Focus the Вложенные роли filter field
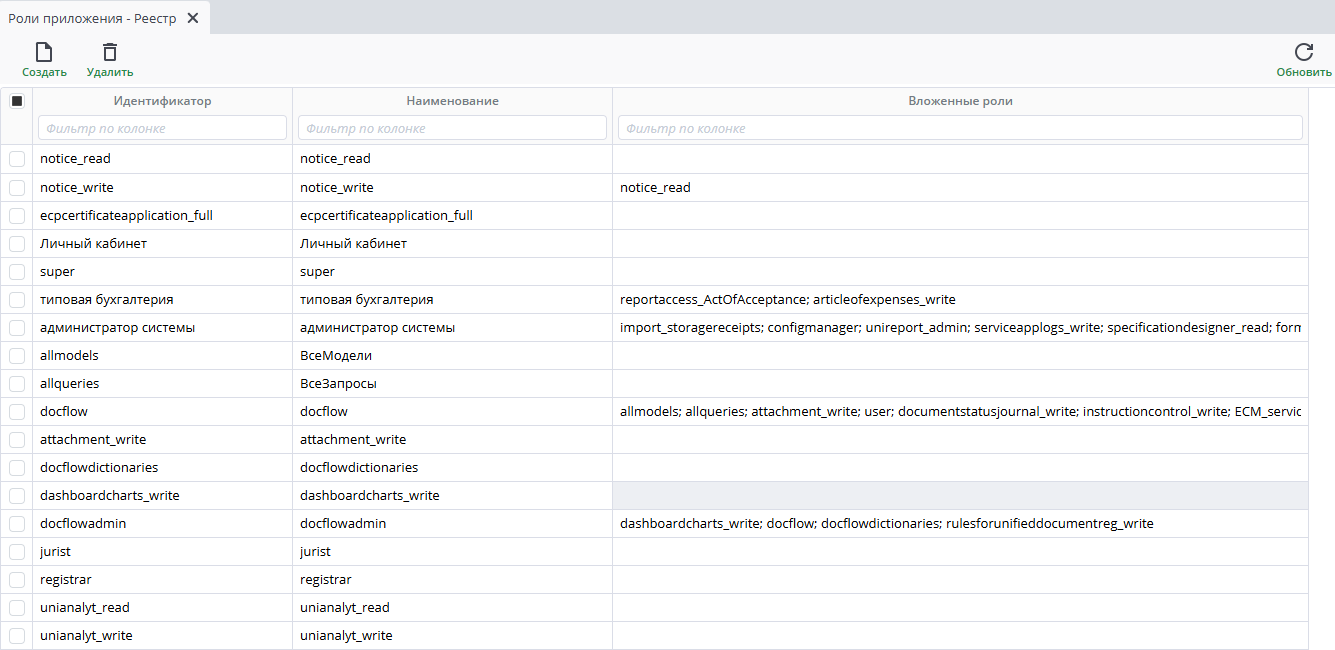Viewport: 1335px width, 650px height. point(960,128)
